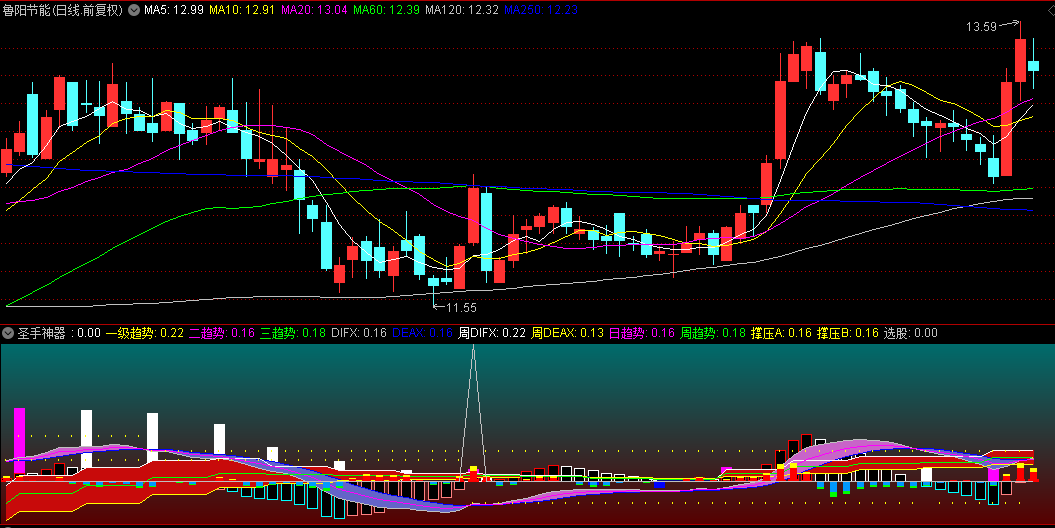Click the 撑压B: 0.16 value

pyautogui.click(x=848, y=333)
